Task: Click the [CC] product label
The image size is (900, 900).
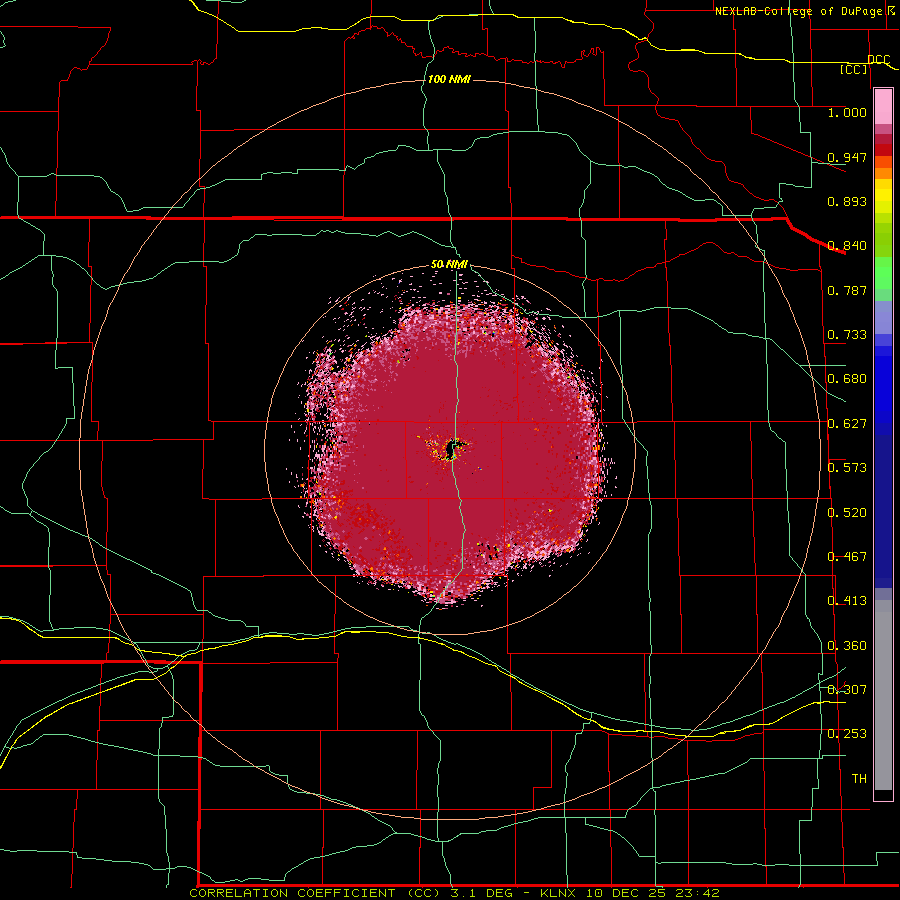Action: [x=854, y=69]
